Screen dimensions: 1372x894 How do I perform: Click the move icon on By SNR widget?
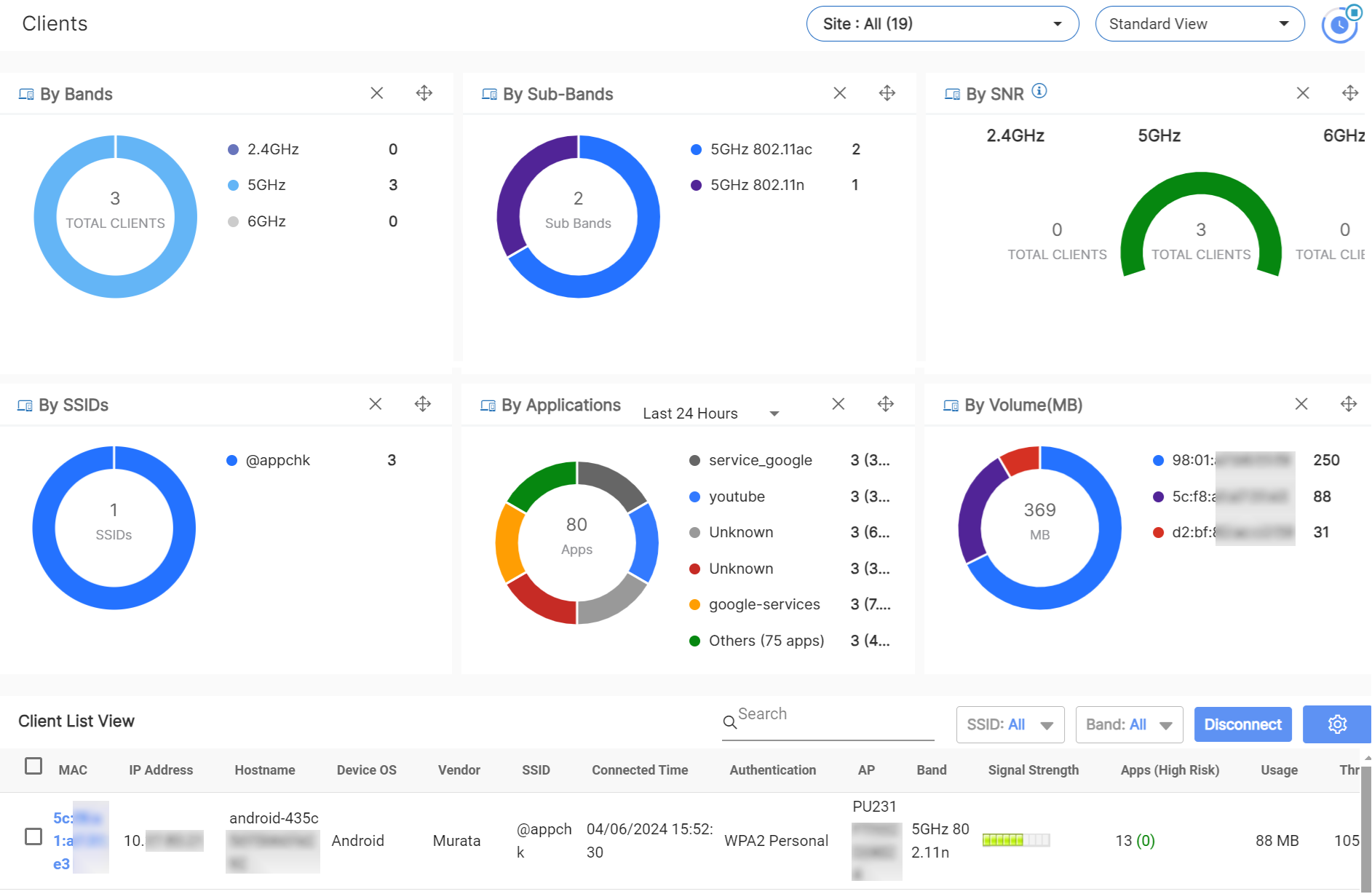pos(1350,93)
